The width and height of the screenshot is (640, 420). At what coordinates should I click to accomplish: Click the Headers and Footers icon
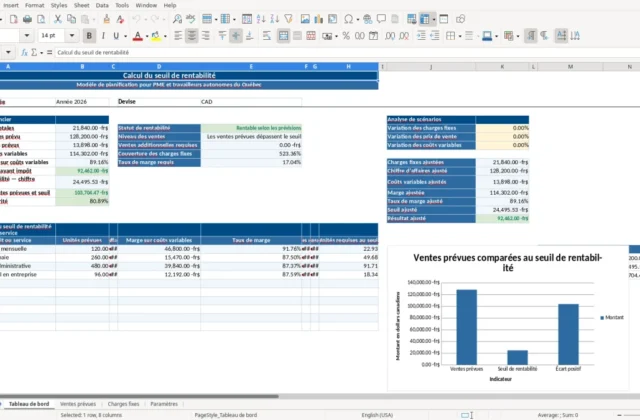point(395,19)
